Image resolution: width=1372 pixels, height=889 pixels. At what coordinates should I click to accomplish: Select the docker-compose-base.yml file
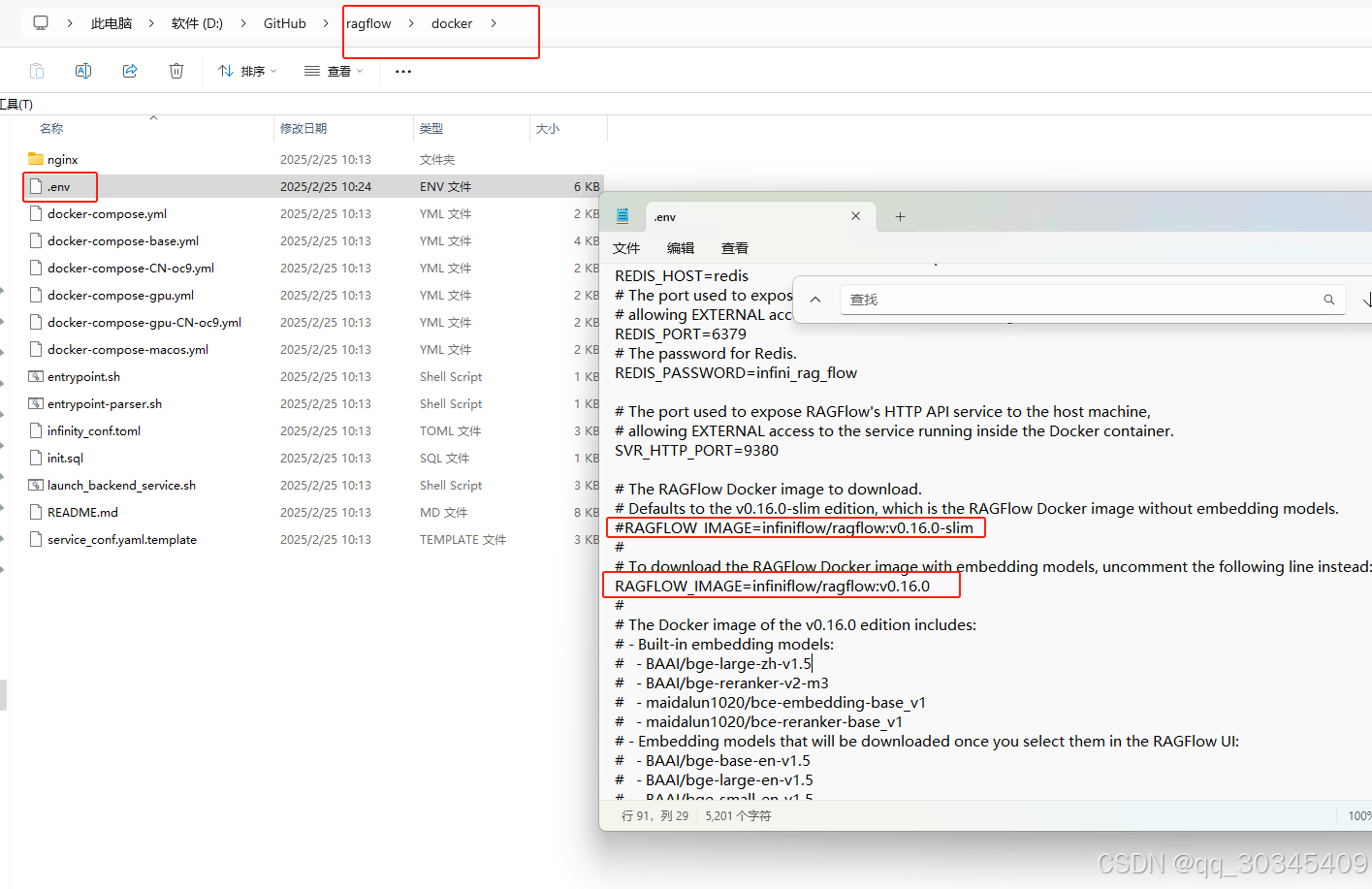[x=123, y=240]
